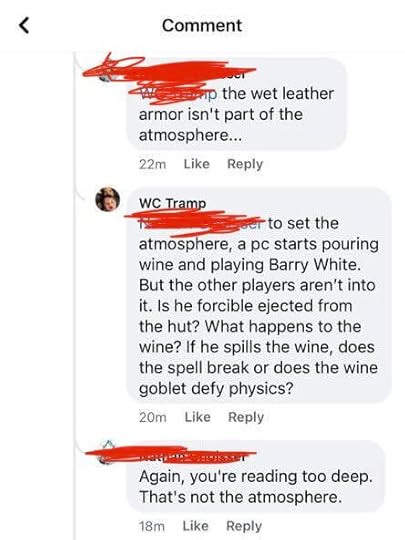Like the wet leather armor comment

pos(197,164)
